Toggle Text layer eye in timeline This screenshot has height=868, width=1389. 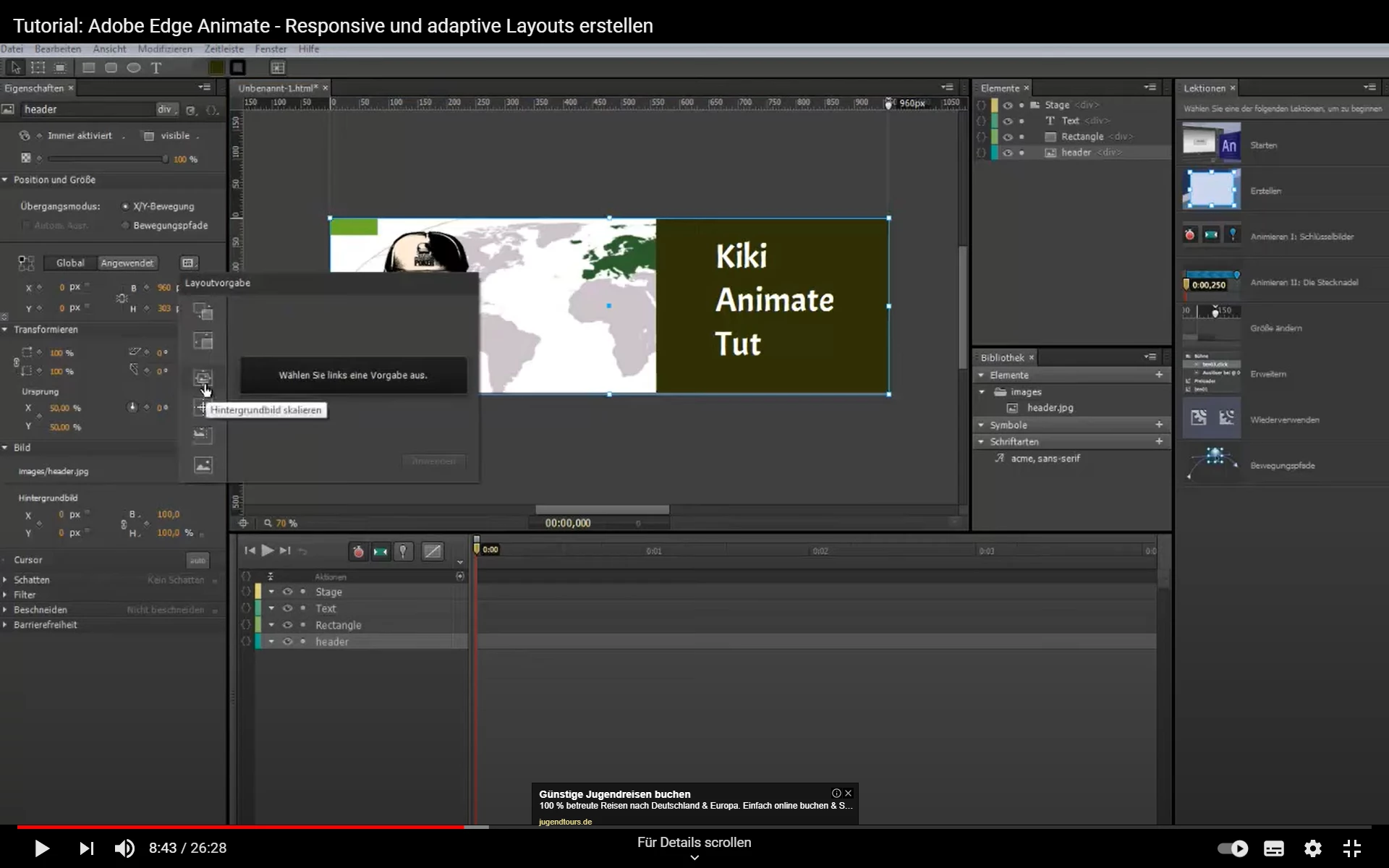[x=287, y=608]
